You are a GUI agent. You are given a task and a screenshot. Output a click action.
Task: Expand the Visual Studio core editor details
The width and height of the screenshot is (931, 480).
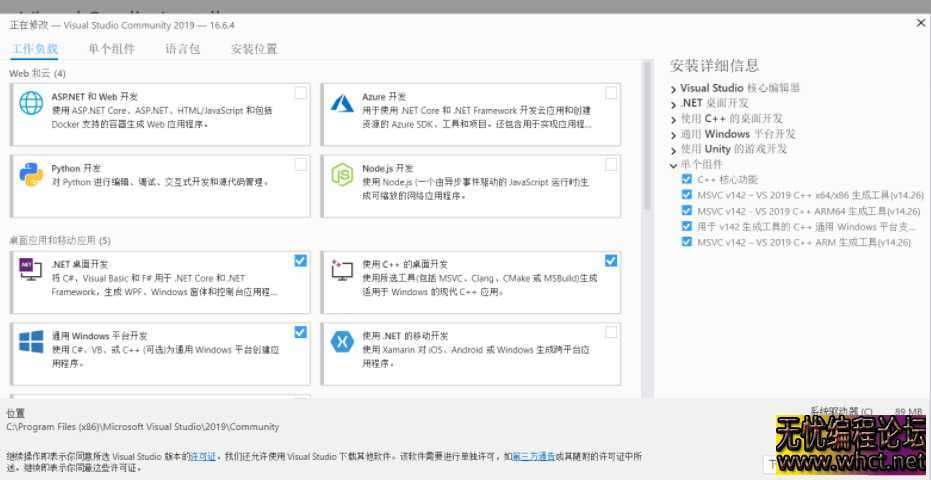(x=673, y=89)
